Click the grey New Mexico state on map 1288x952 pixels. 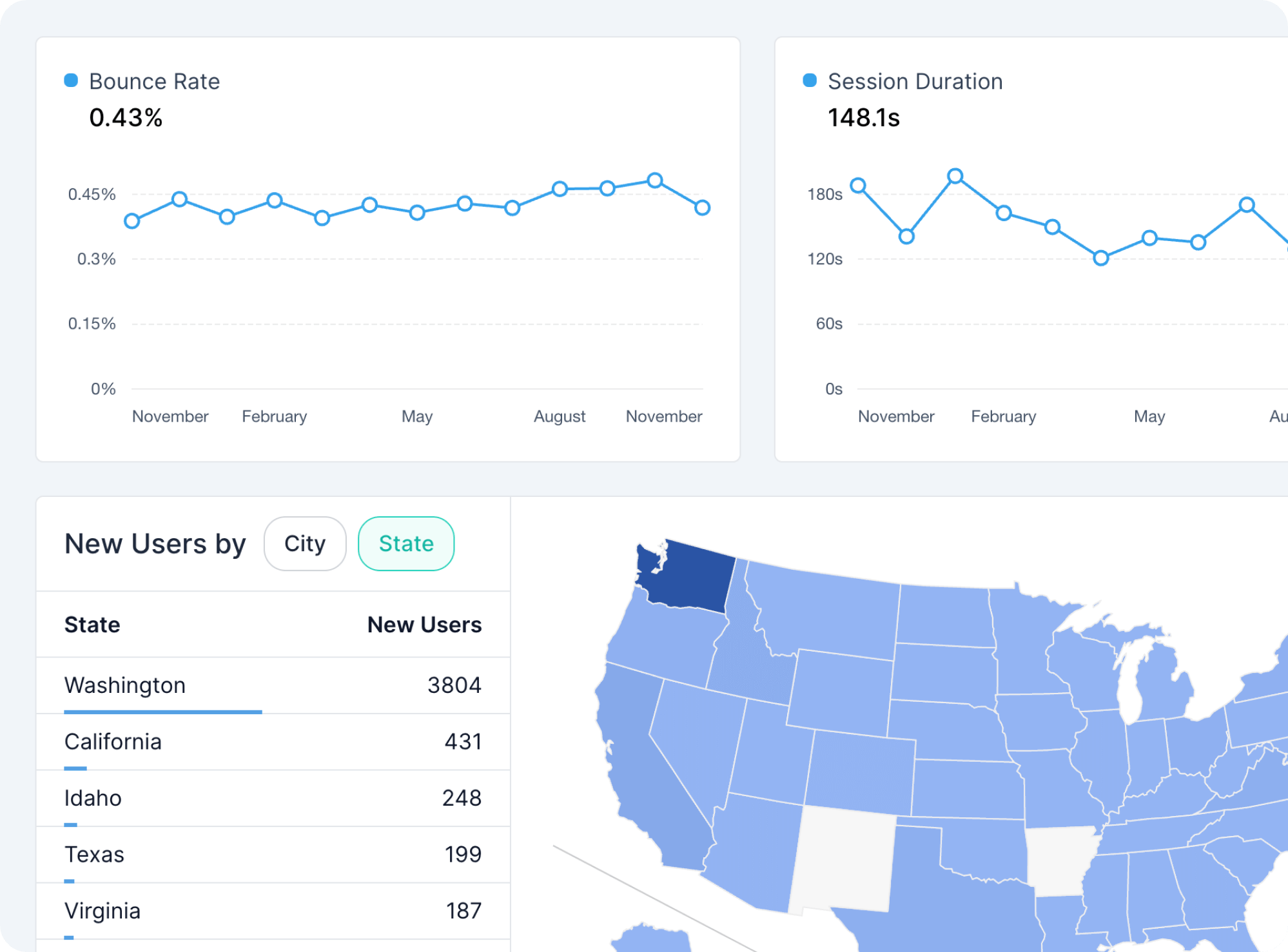coord(843,860)
